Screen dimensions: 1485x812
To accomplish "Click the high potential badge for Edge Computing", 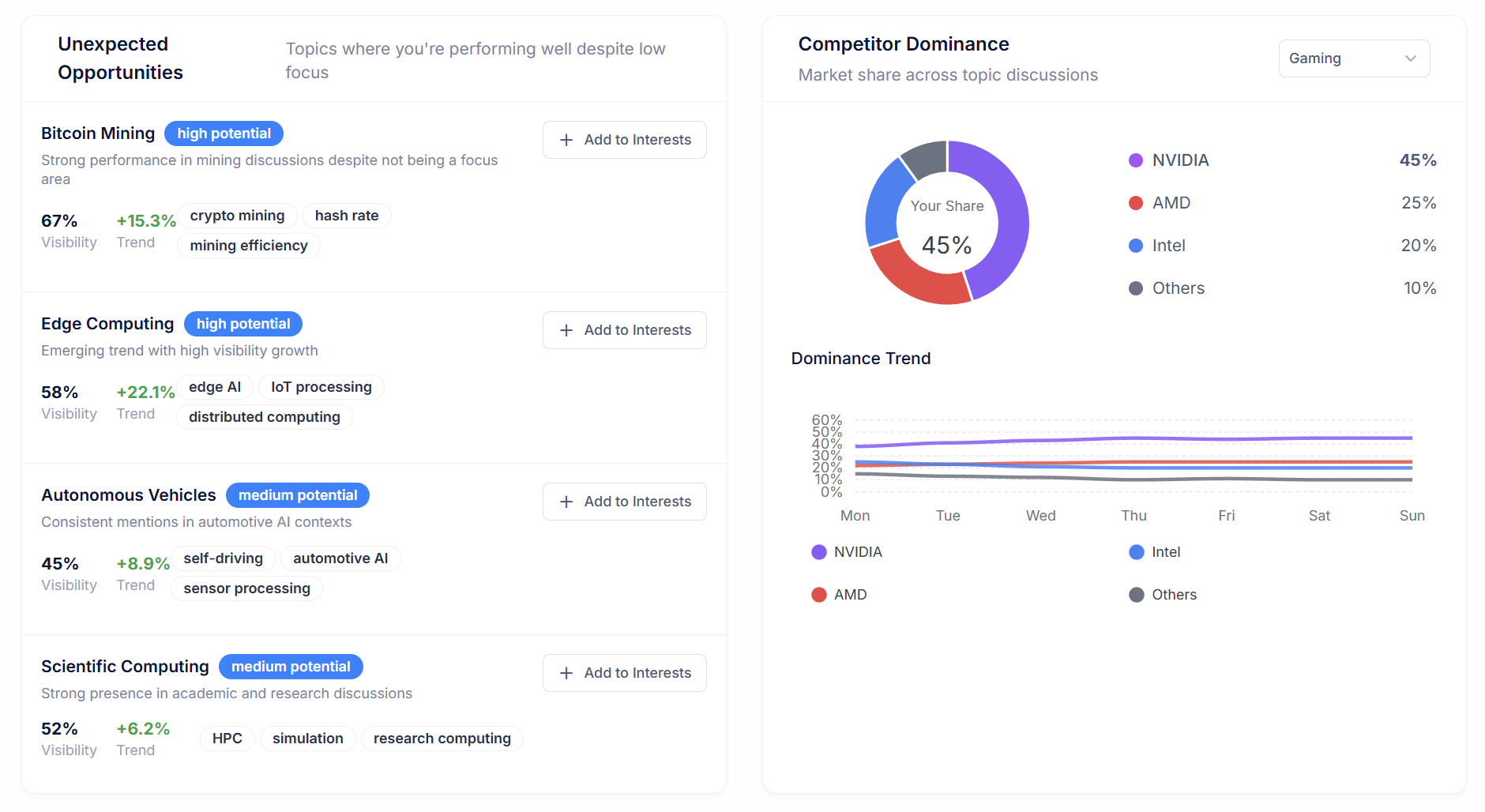I will 243,324.
